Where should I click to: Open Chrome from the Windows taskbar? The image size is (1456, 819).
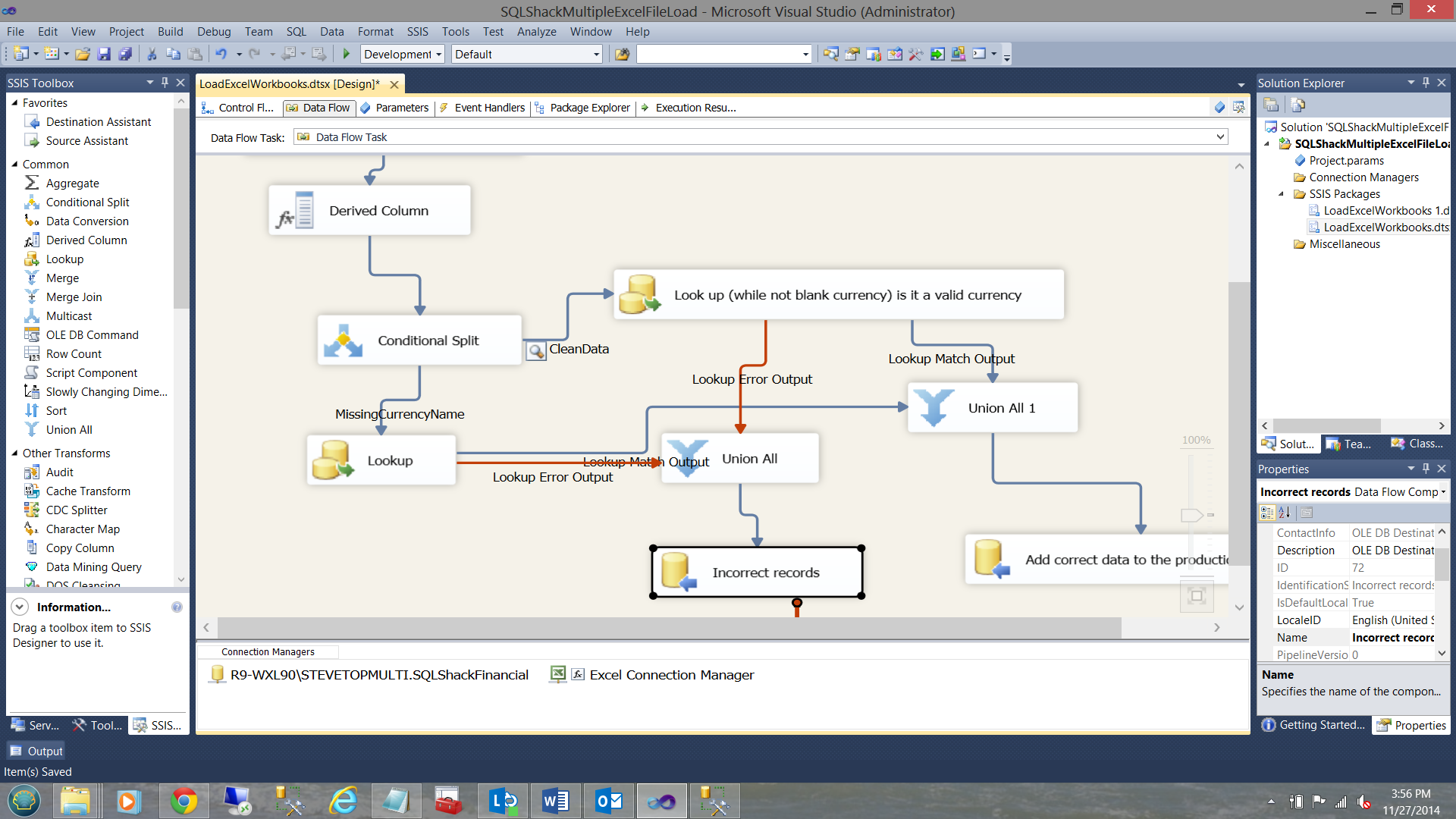[184, 801]
